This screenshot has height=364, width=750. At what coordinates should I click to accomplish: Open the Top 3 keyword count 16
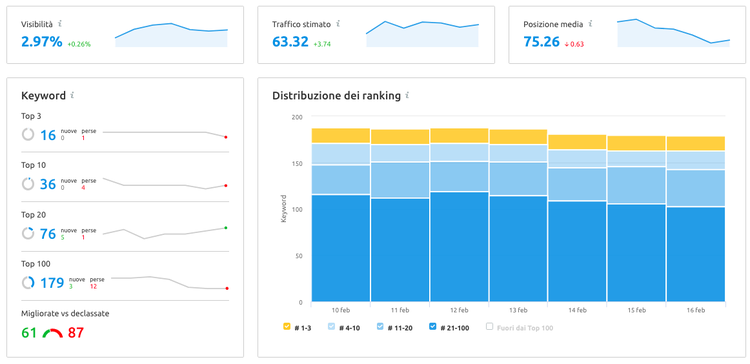(48, 135)
